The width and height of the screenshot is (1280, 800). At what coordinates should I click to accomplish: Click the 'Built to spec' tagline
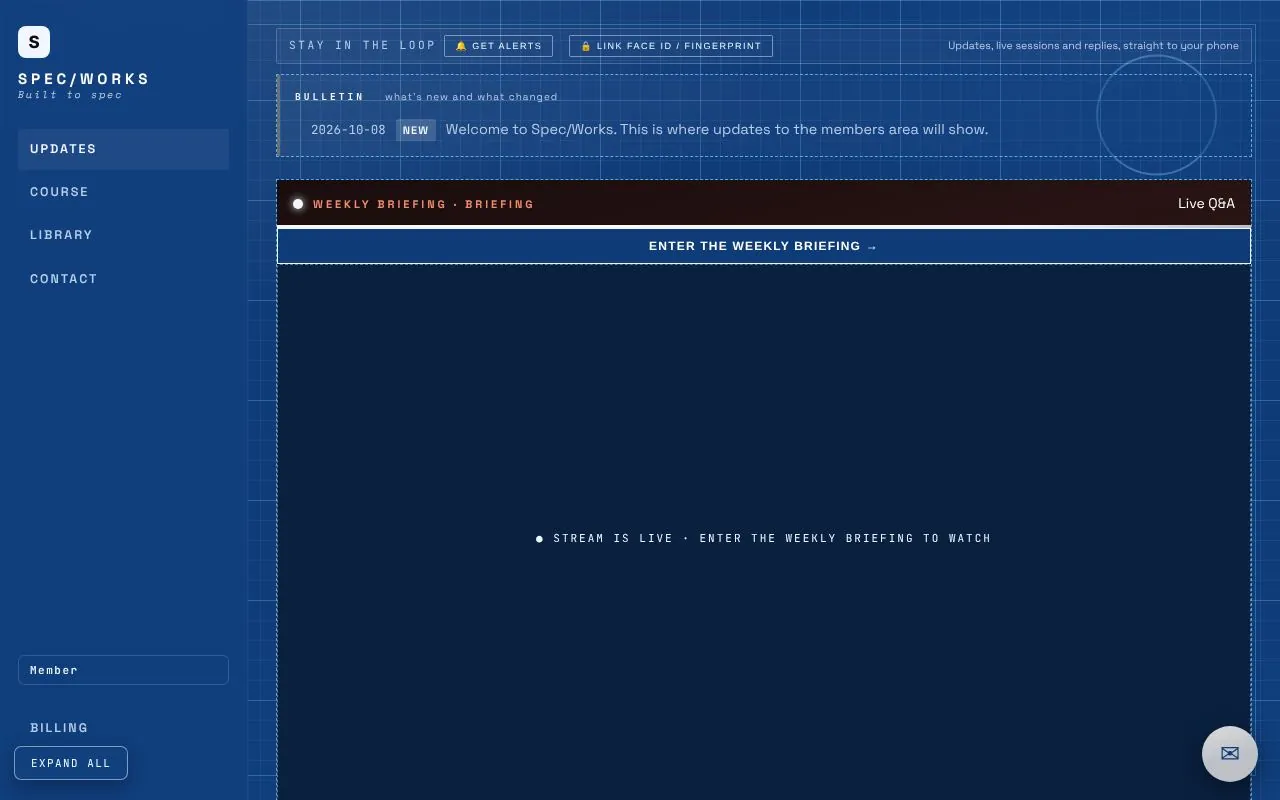(x=70, y=95)
